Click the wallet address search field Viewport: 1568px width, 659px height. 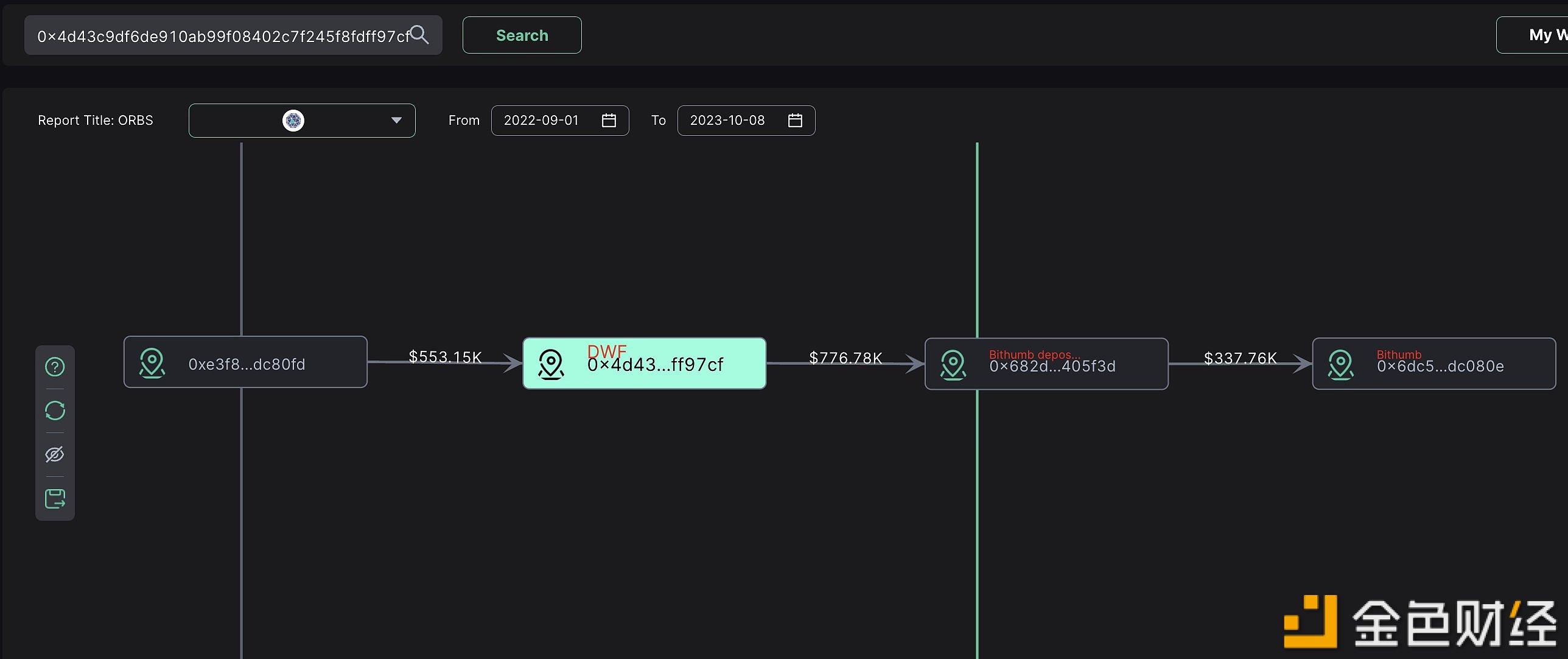[x=233, y=35]
